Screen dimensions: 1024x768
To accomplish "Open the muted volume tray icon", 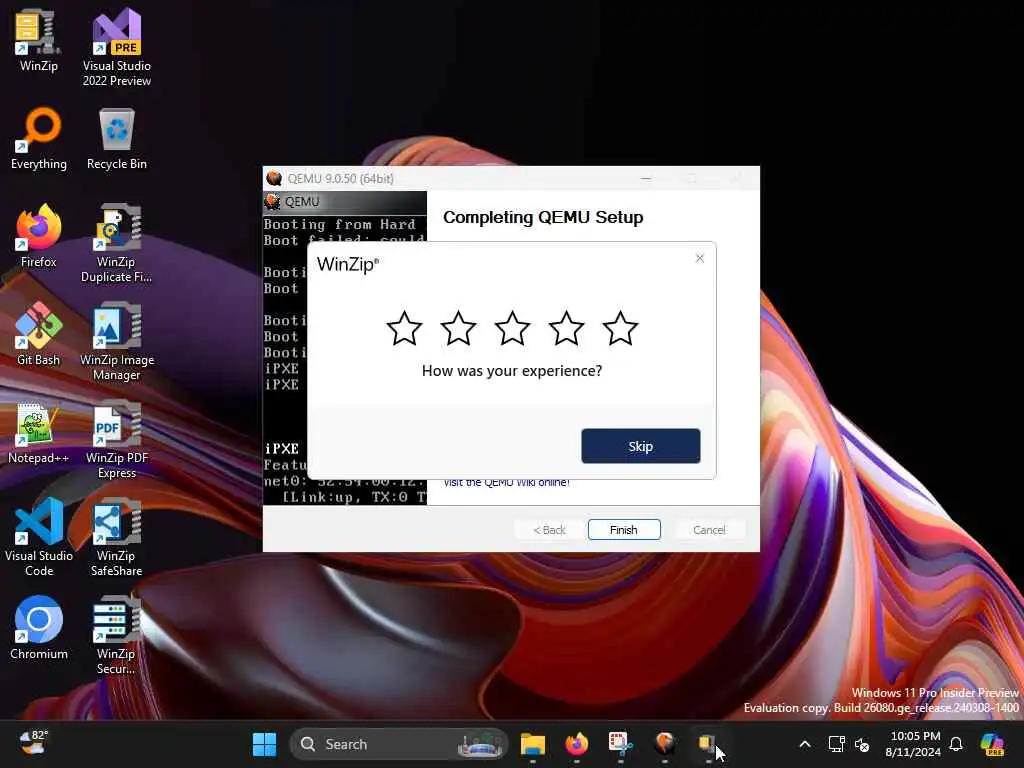I will click(862, 744).
